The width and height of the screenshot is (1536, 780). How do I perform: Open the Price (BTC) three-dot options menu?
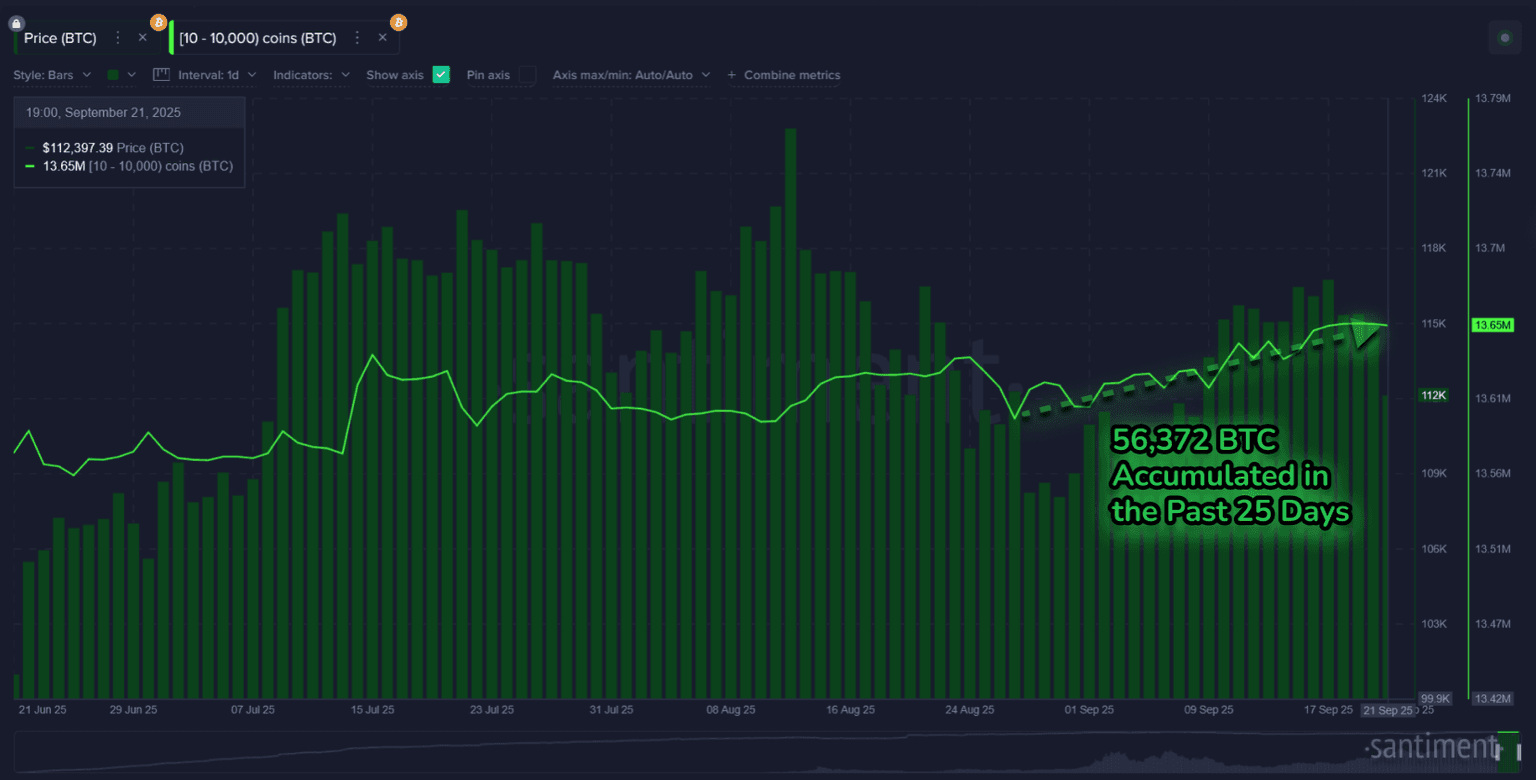118,37
